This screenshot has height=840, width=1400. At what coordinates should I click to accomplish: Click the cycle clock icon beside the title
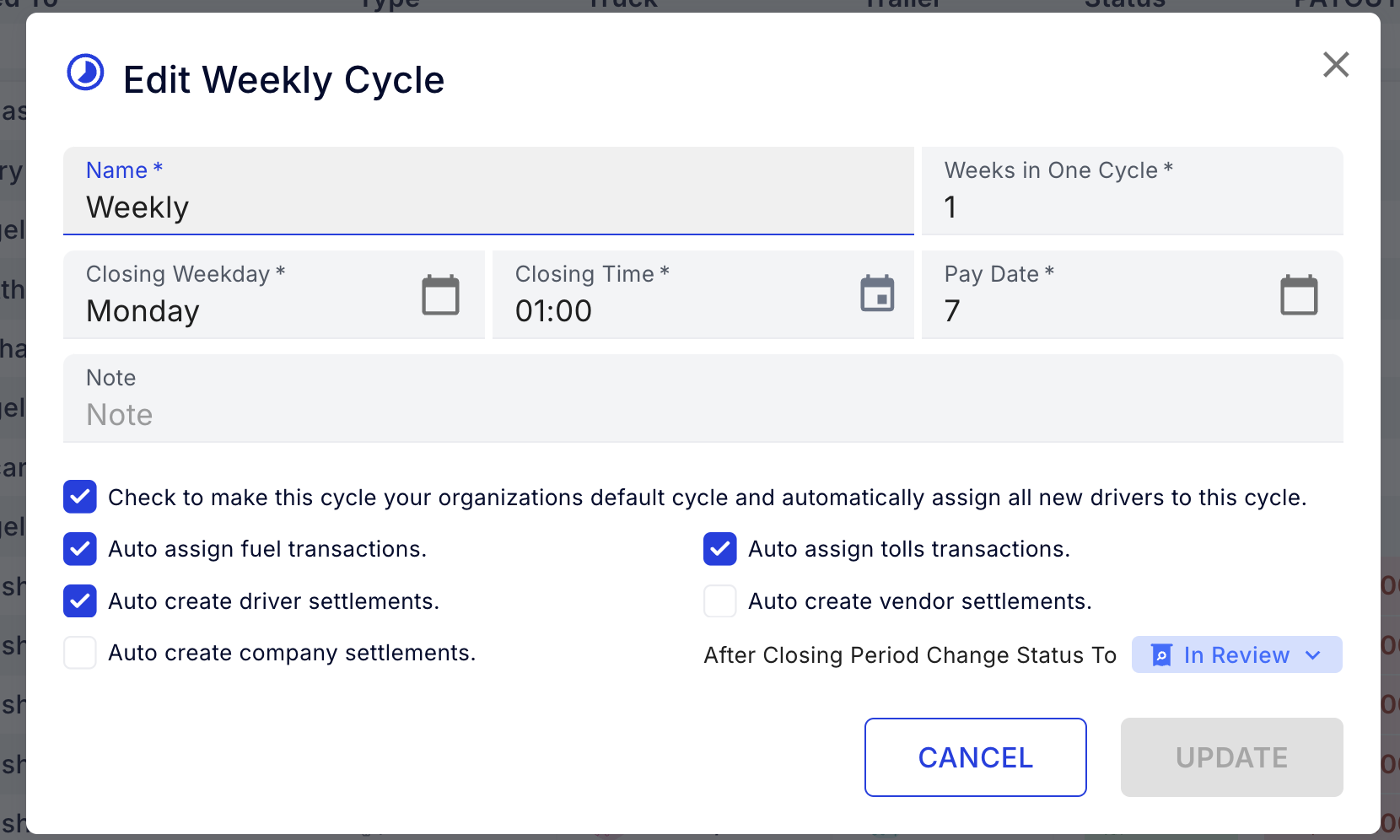coord(85,73)
